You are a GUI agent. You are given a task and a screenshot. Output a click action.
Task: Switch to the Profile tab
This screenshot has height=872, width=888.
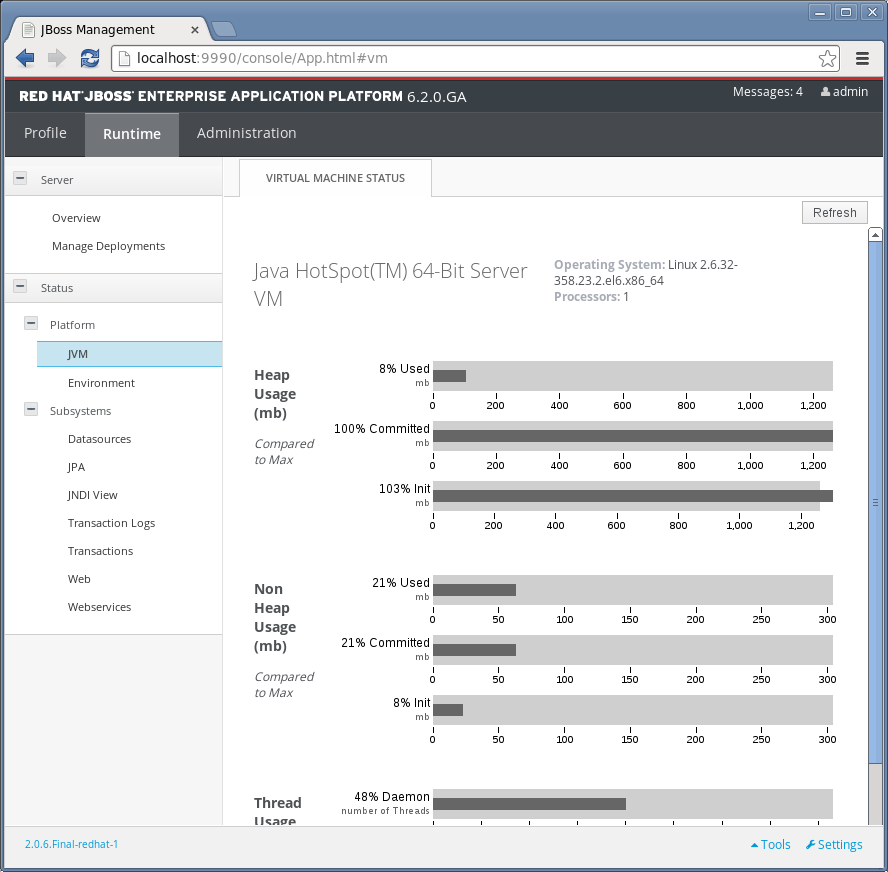pyautogui.click(x=45, y=134)
